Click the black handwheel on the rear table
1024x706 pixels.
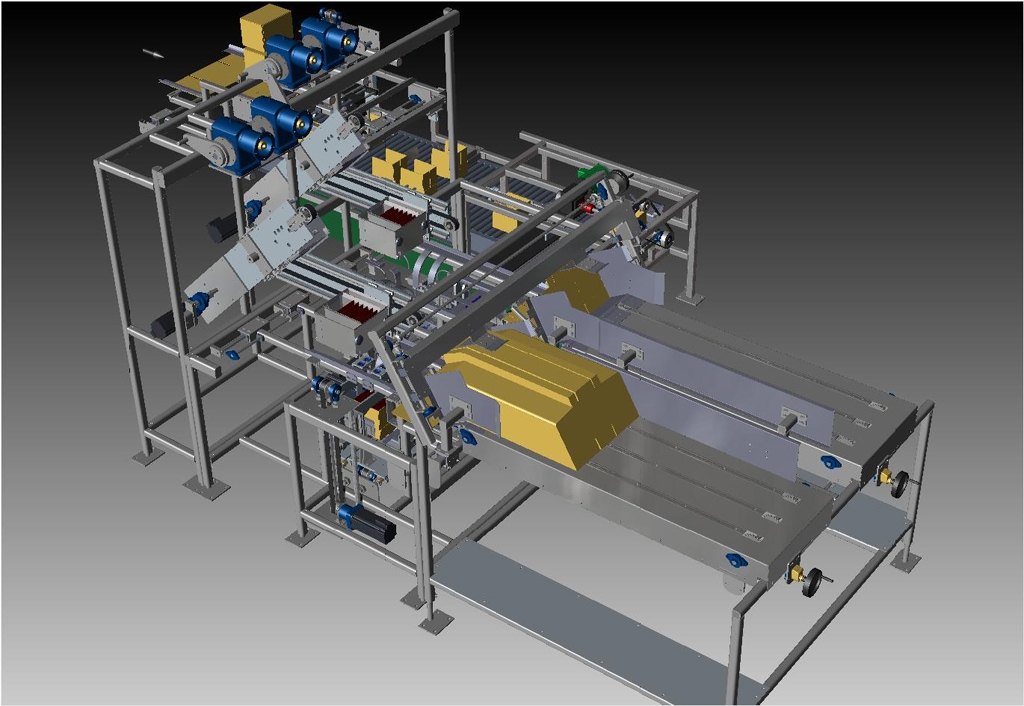[900, 483]
